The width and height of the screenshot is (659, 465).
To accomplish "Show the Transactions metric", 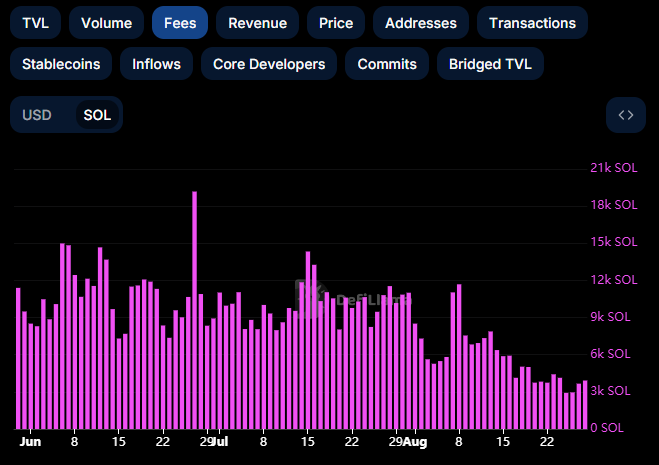I will (532, 22).
